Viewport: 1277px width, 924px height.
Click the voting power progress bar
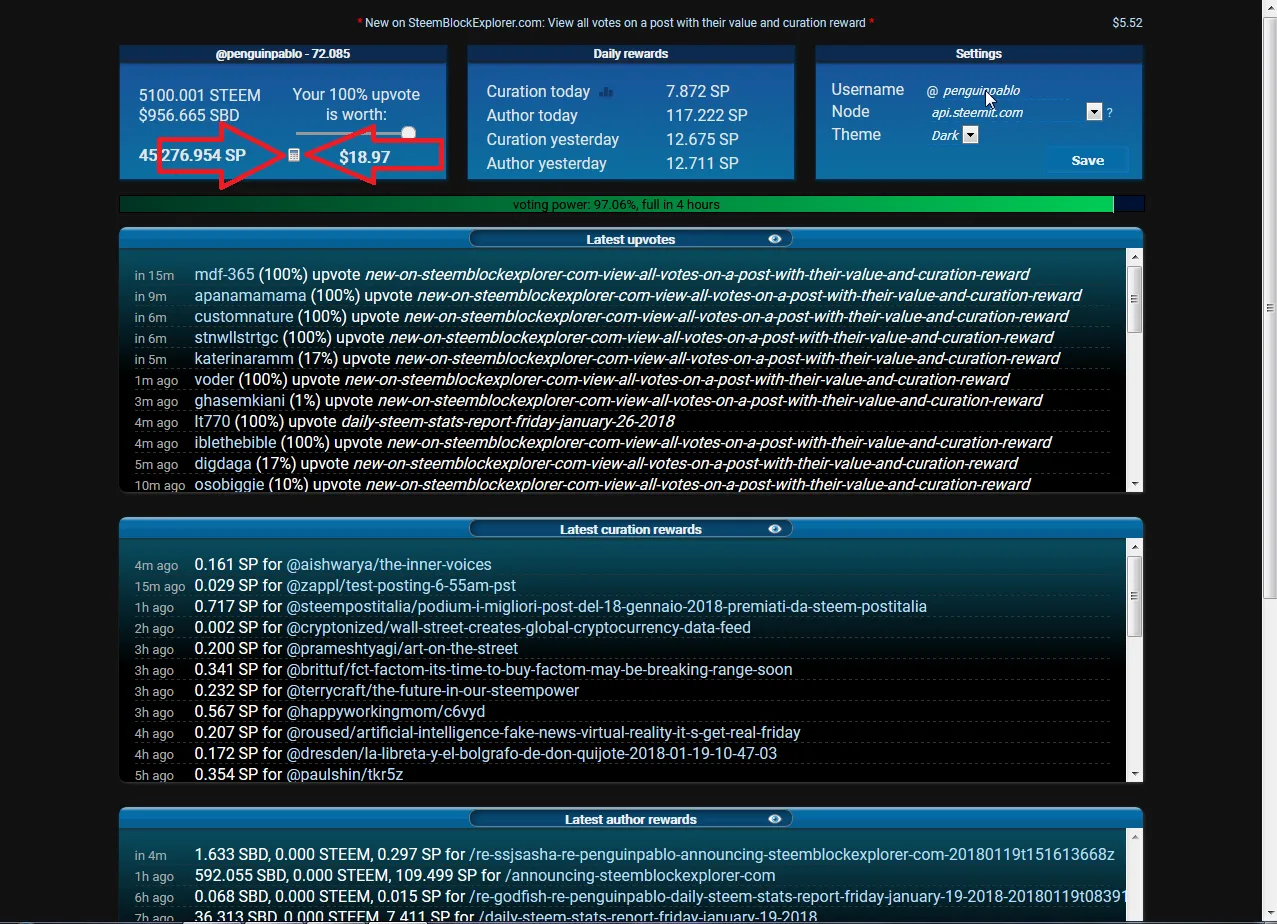[x=631, y=204]
